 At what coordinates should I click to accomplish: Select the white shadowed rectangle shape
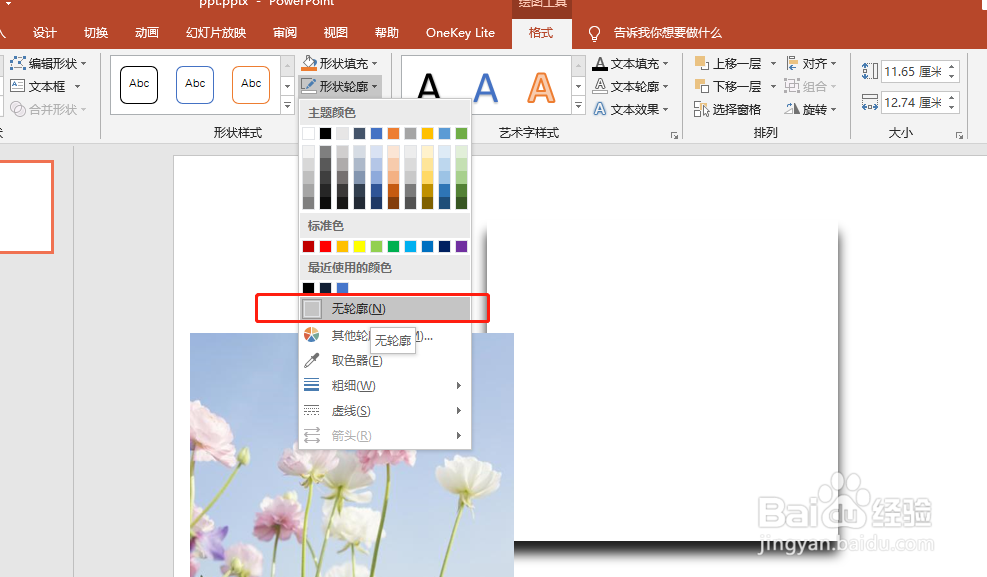pyautogui.click(x=662, y=382)
